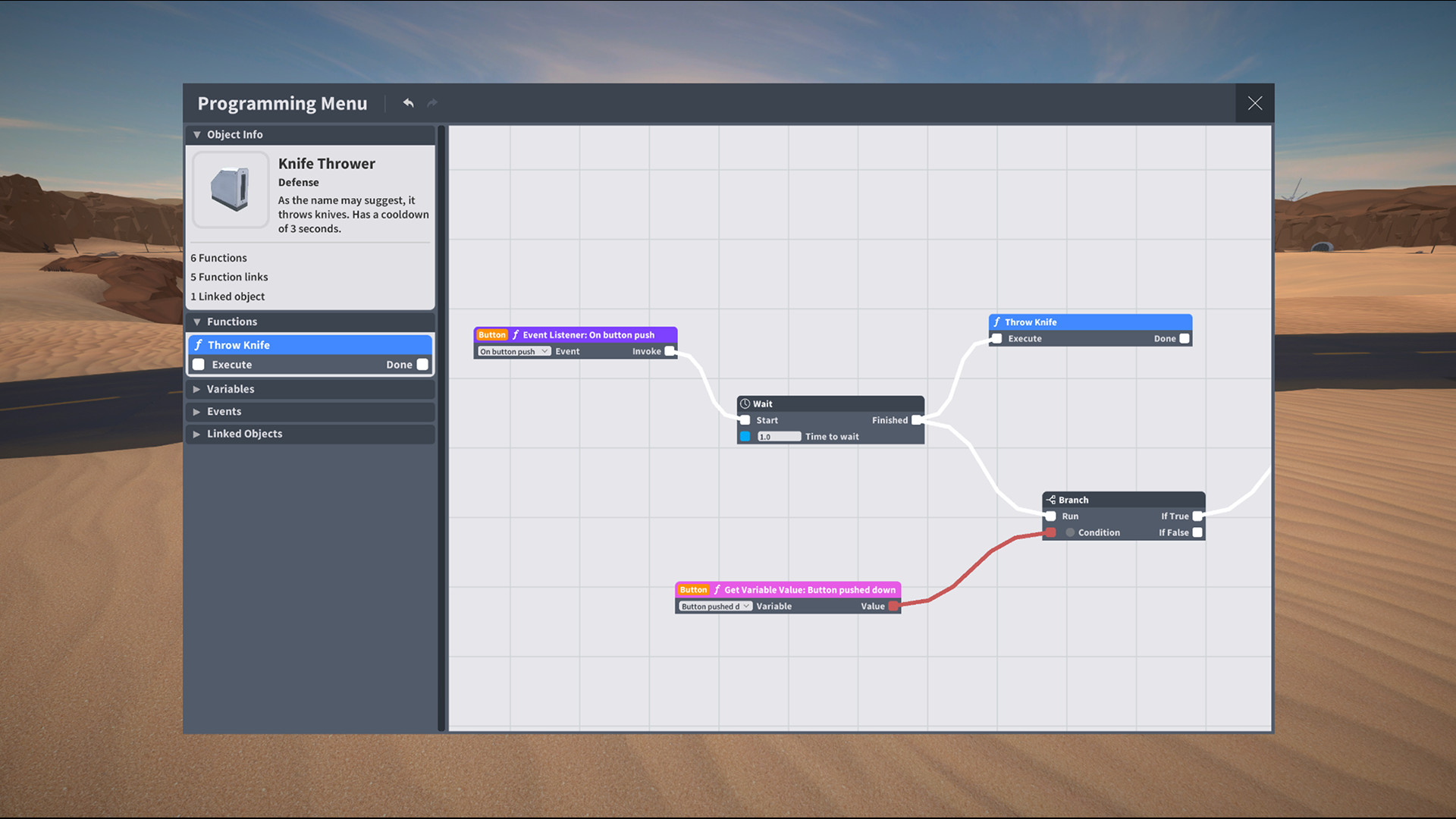Click the On button push dropdown
1456x819 pixels.
coord(511,351)
